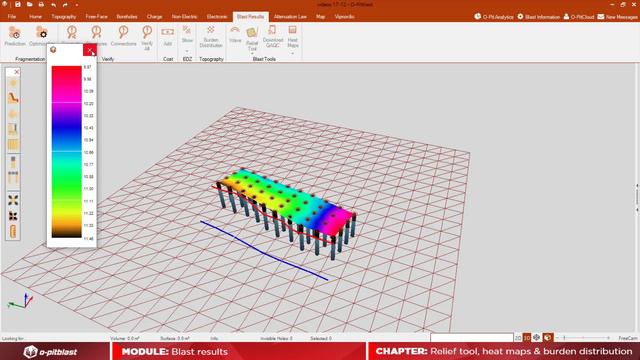
Task: Expand the Relief Tool dropdown arrow
Action: [x=252, y=54]
